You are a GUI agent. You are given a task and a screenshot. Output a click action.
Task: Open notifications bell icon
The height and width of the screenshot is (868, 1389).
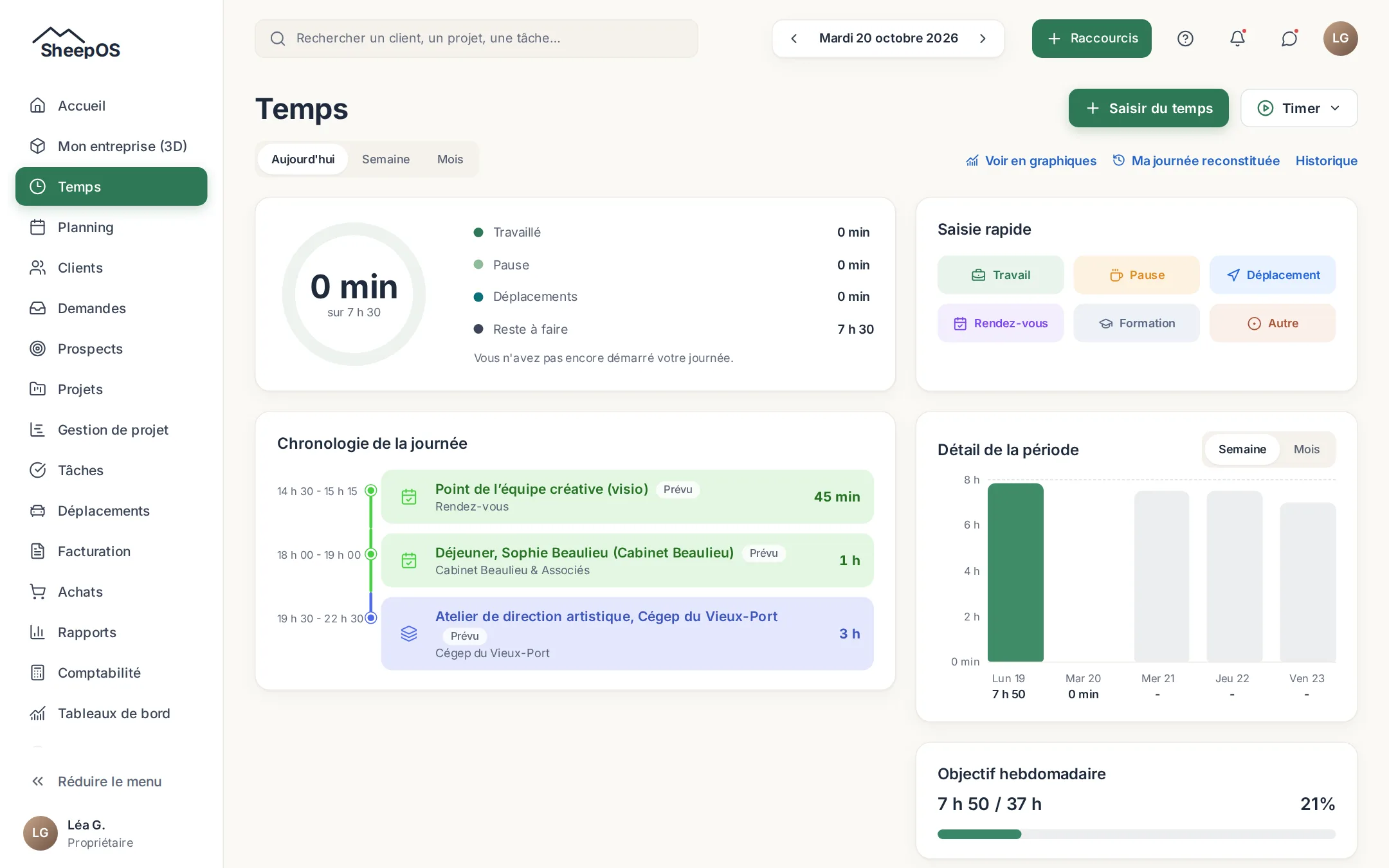1237,39
